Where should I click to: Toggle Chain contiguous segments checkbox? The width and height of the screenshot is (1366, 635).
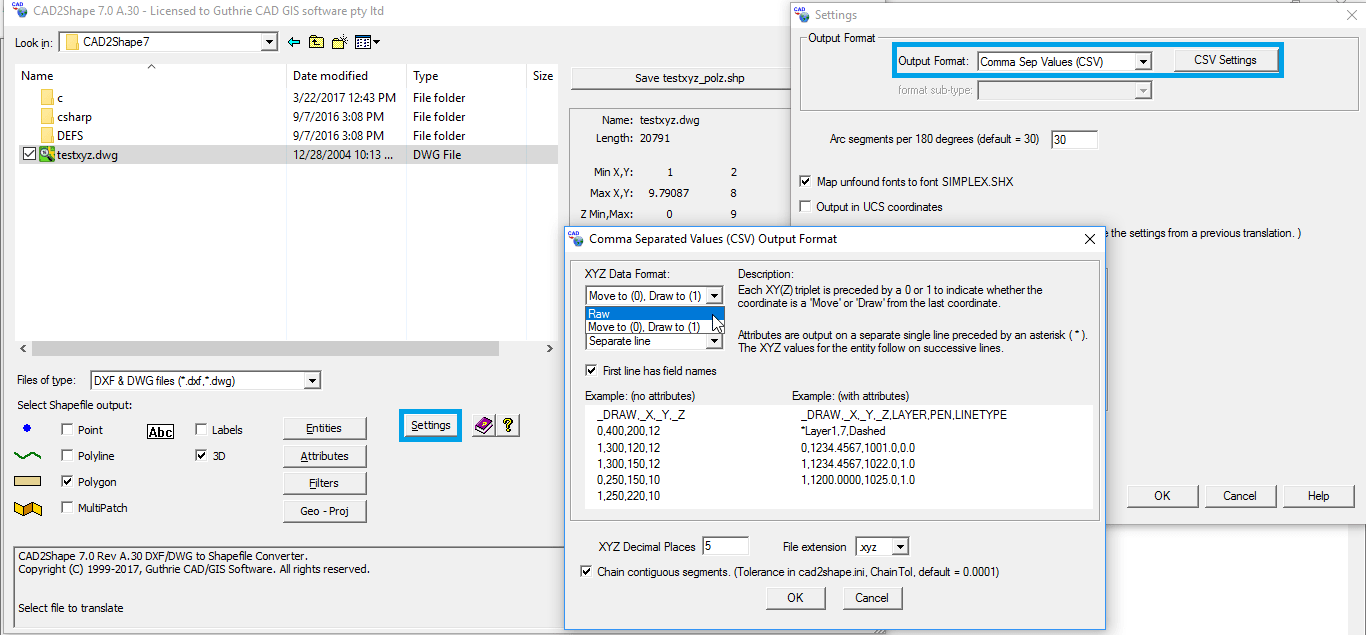point(586,572)
